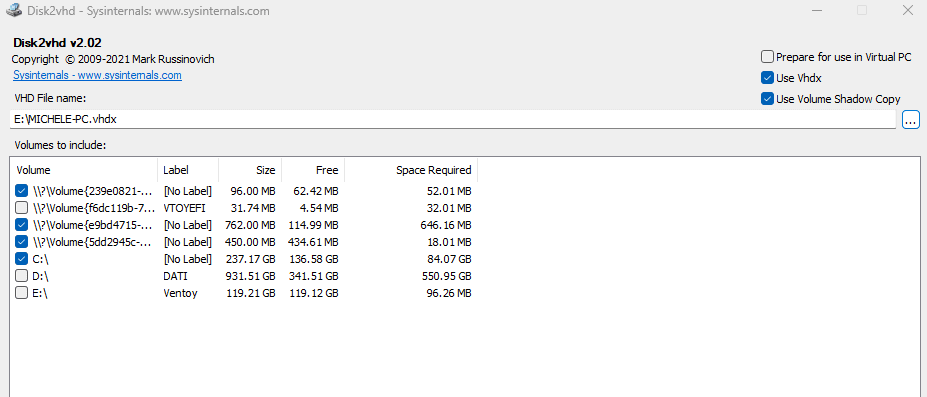927x397 pixels.
Task: Check the VTOYEFI volume checkbox
Action: tap(21, 207)
